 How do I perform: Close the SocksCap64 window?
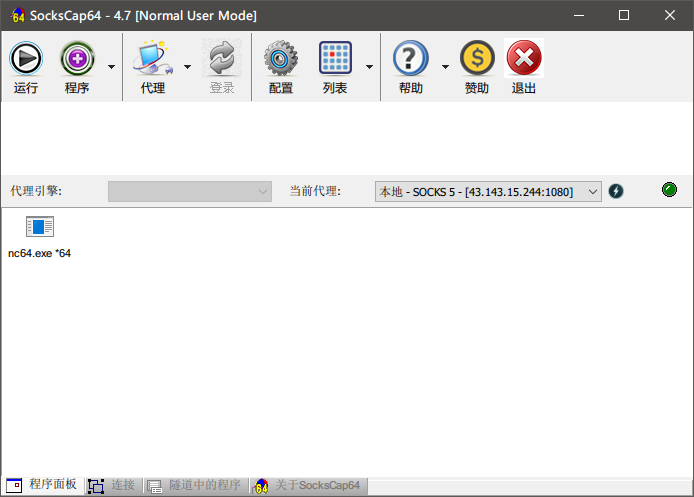click(670, 15)
